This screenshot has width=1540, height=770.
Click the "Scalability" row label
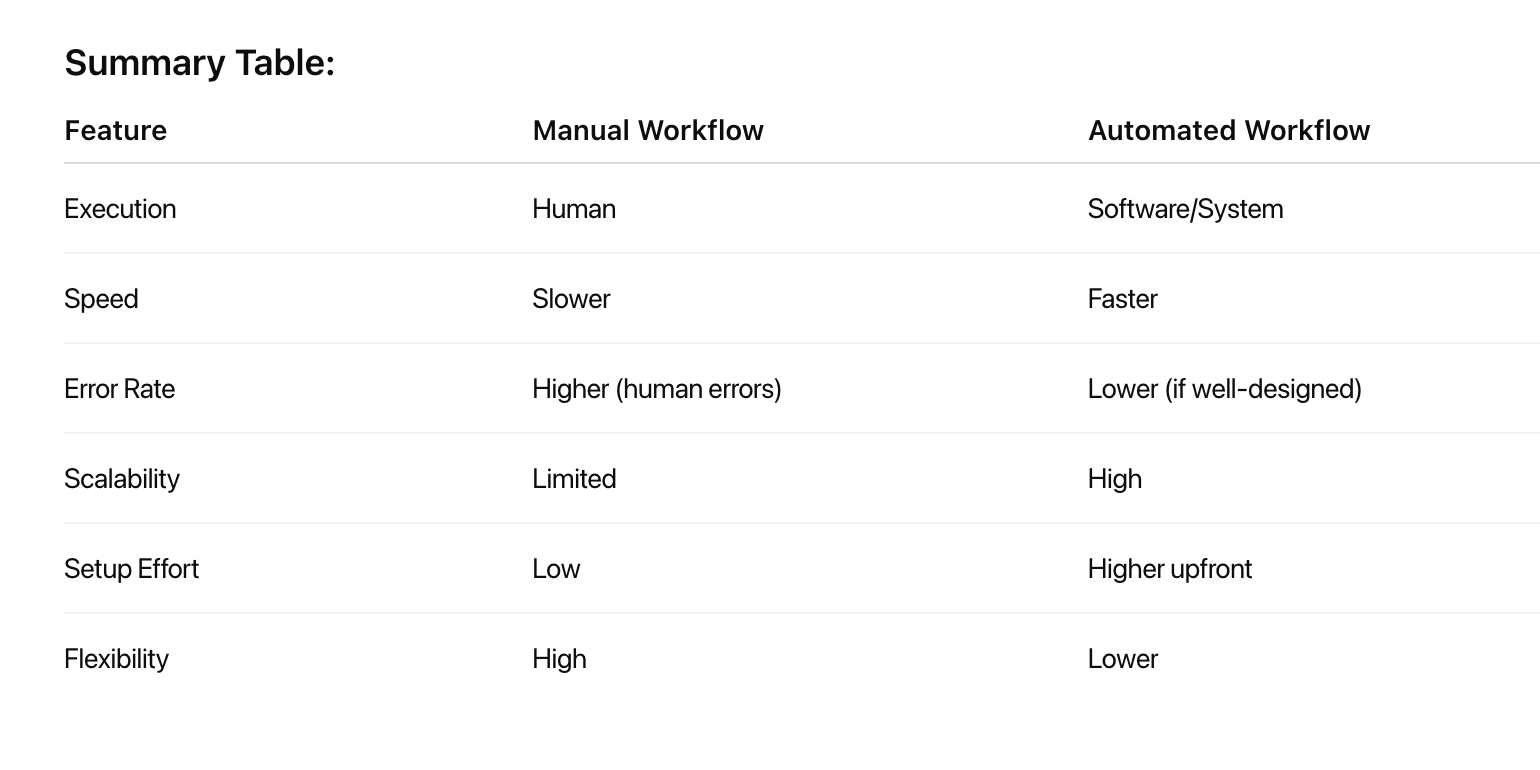(x=122, y=479)
